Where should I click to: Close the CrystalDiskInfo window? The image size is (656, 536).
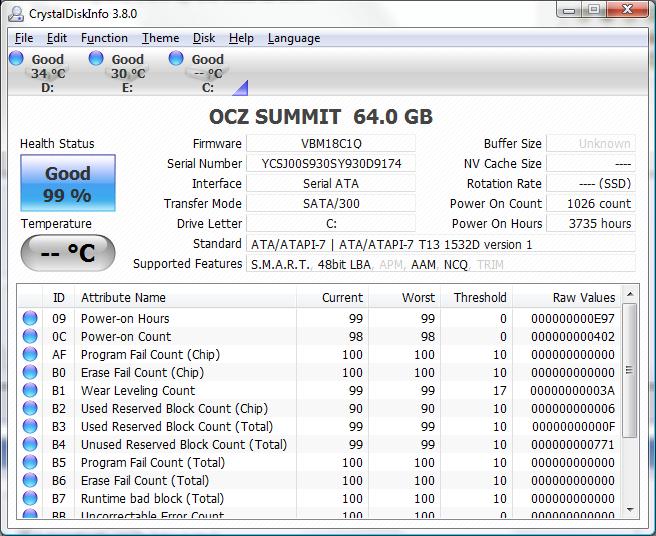click(627, 10)
